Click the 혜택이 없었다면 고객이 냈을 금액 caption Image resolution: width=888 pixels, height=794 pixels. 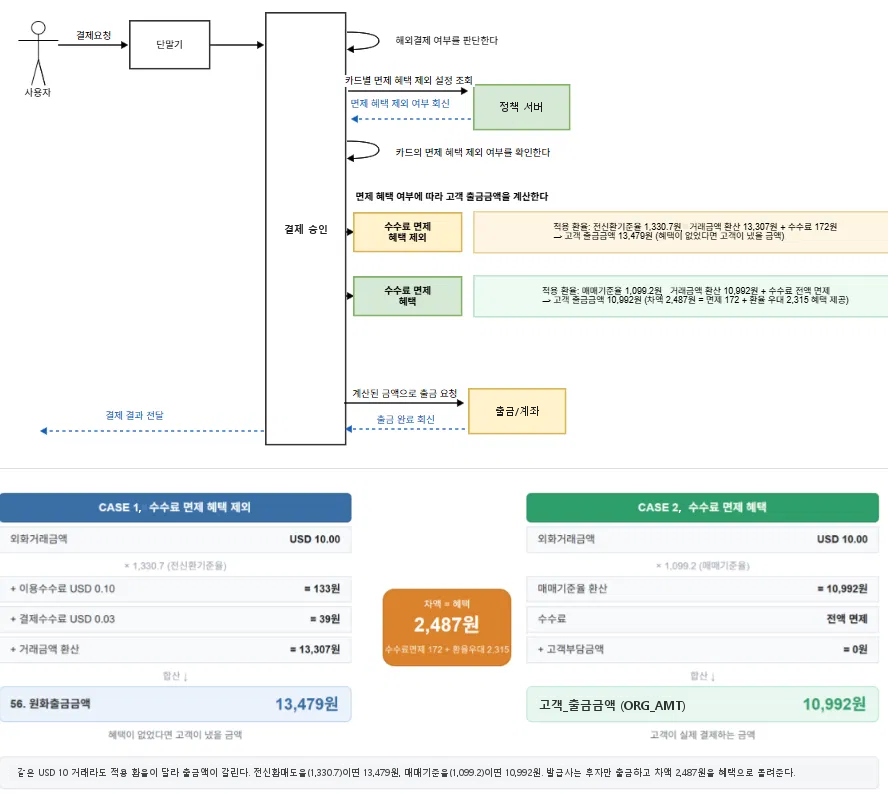point(175,735)
